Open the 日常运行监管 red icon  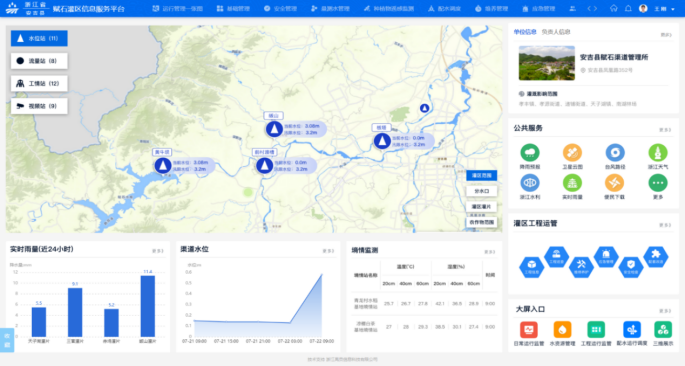529,330
